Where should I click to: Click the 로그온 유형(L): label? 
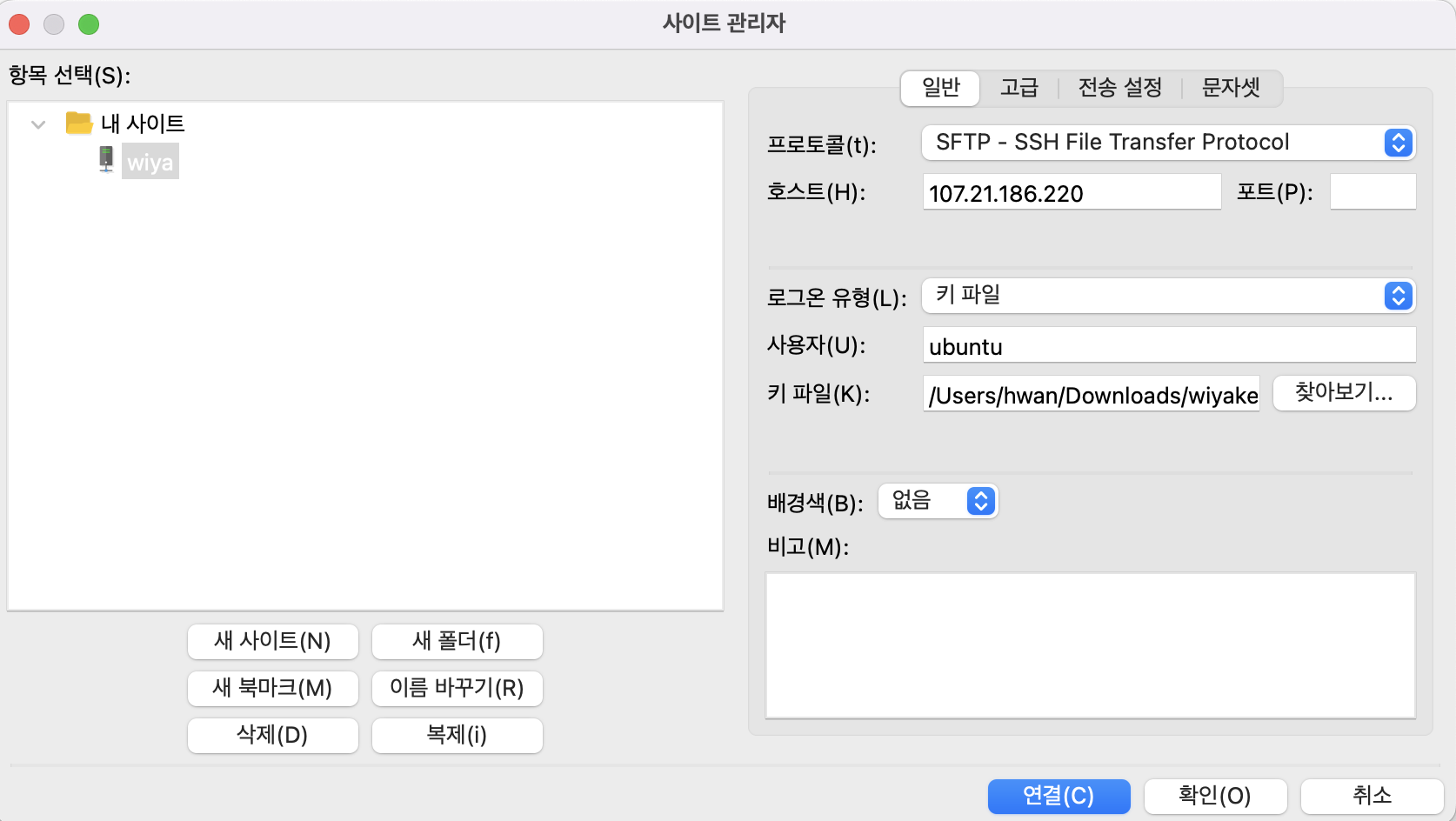point(837,297)
